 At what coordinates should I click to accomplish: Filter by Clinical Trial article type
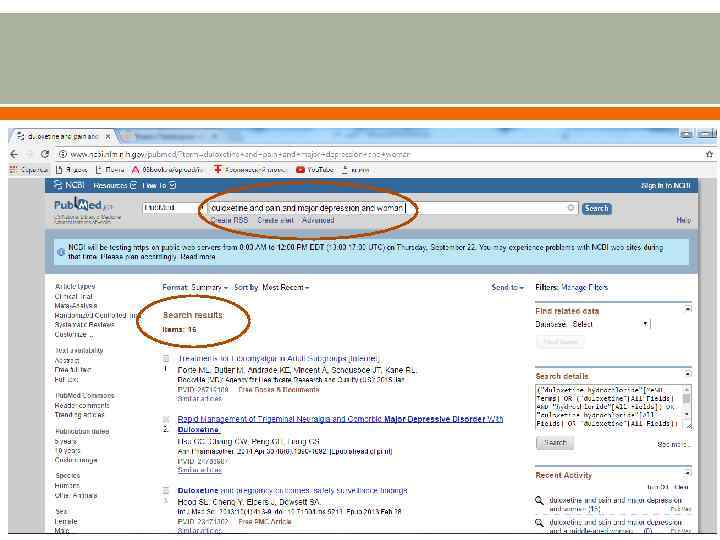73,297
